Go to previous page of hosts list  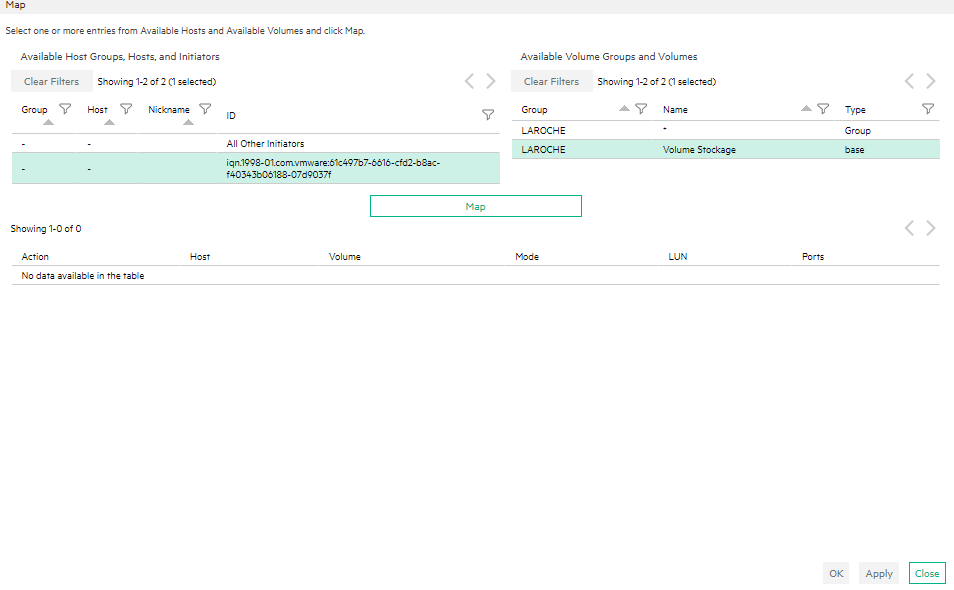469,81
